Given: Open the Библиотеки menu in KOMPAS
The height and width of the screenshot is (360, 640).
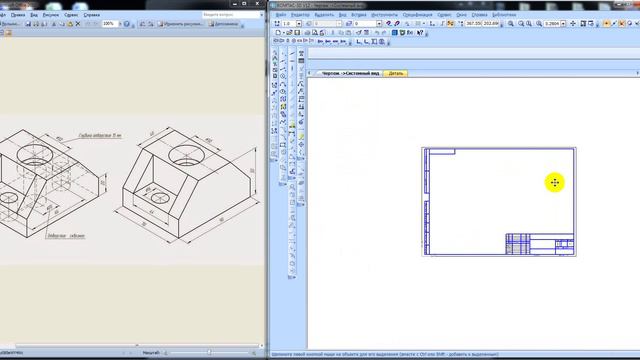Looking at the screenshot, I should coord(504,15).
